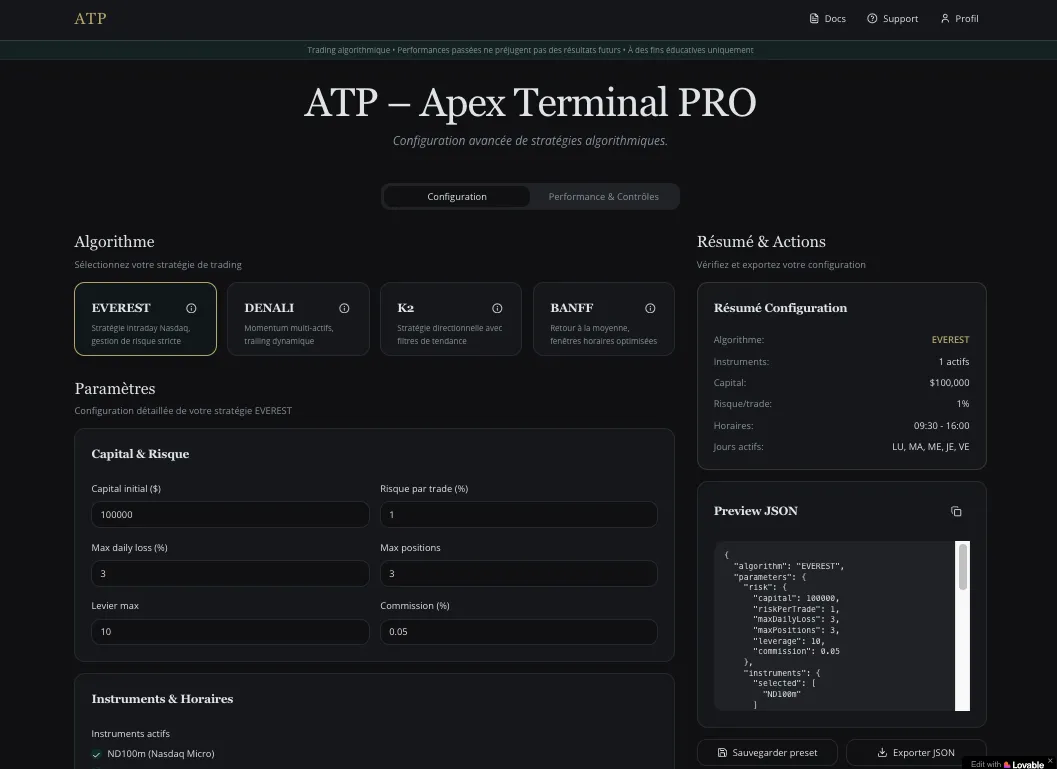Select the DENALI algorithm card
The width and height of the screenshot is (1057, 769).
click(x=298, y=319)
